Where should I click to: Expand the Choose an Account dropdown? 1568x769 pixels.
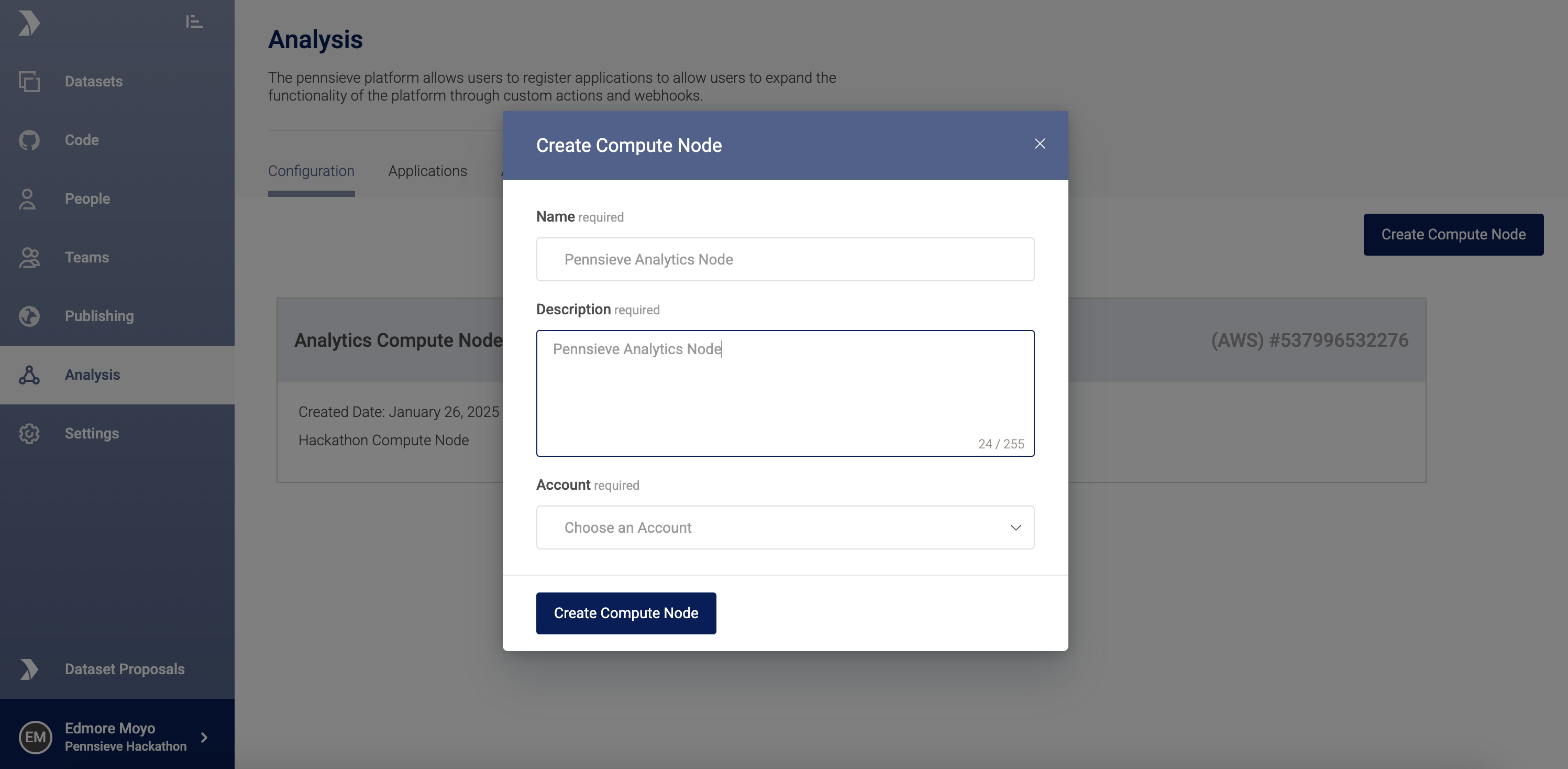pos(784,528)
